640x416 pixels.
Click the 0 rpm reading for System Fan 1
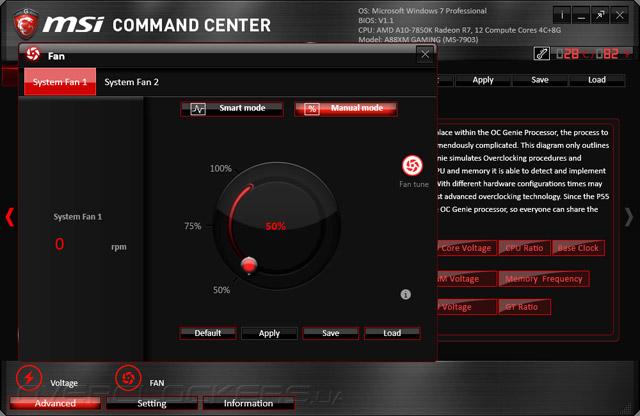(60, 244)
